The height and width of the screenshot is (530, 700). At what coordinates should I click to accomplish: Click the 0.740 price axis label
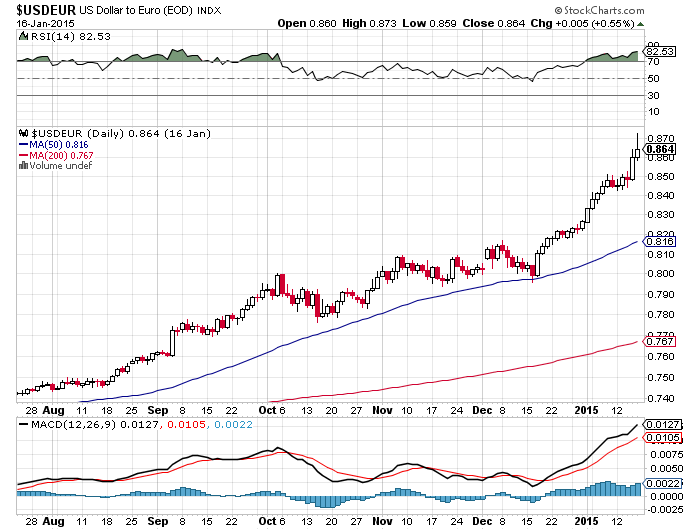pos(660,398)
